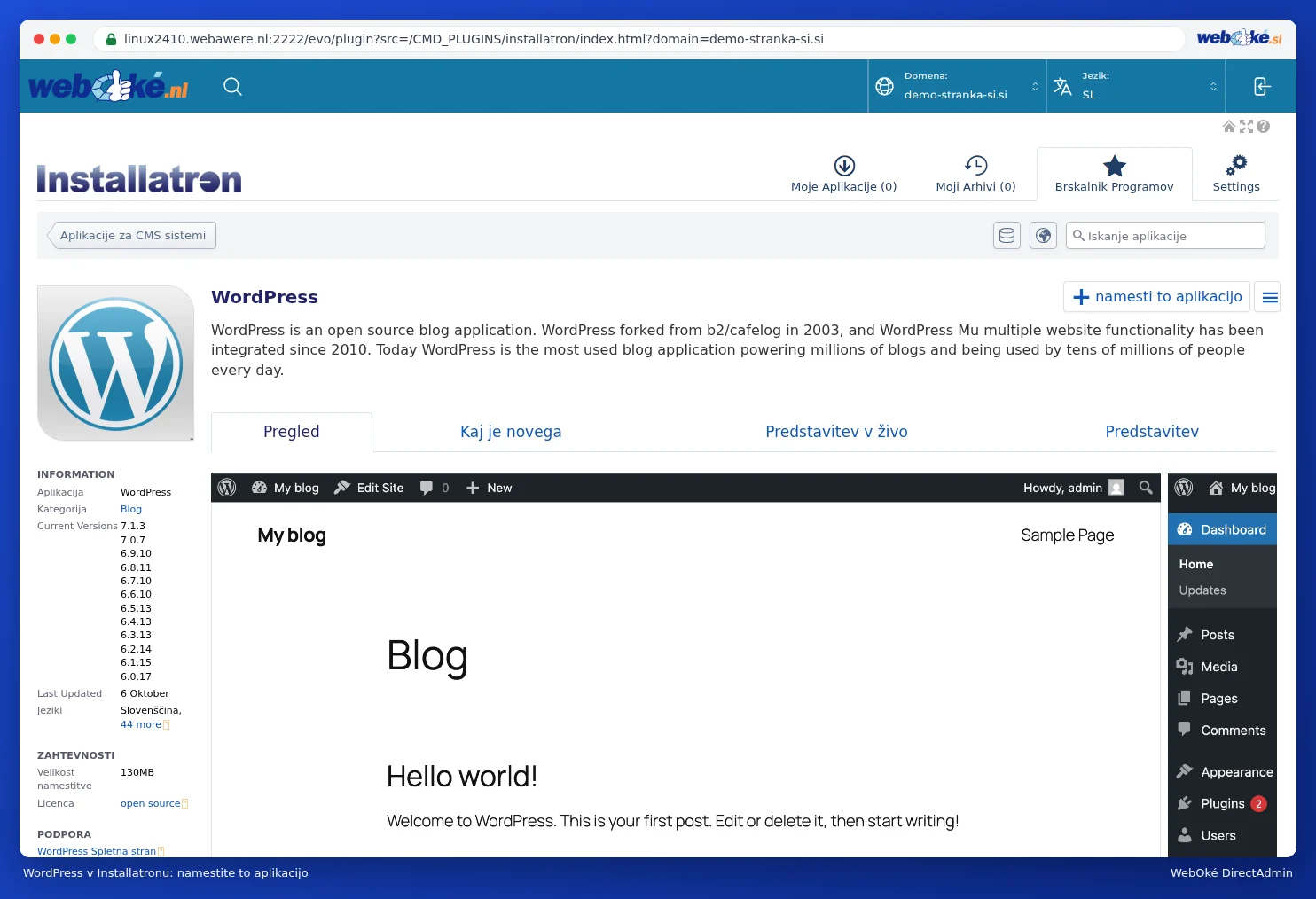The height and width of the screenshot is (899, 1316).
Task: Switch to the Pregled tab
Action: tap(292, 432)
